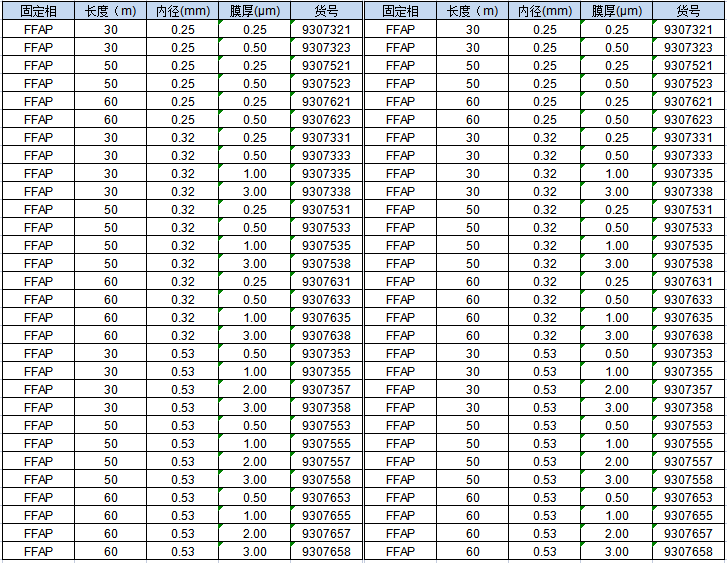
Task: Click part number 9307353 in the left table
Action: click(x=326, y=354)
